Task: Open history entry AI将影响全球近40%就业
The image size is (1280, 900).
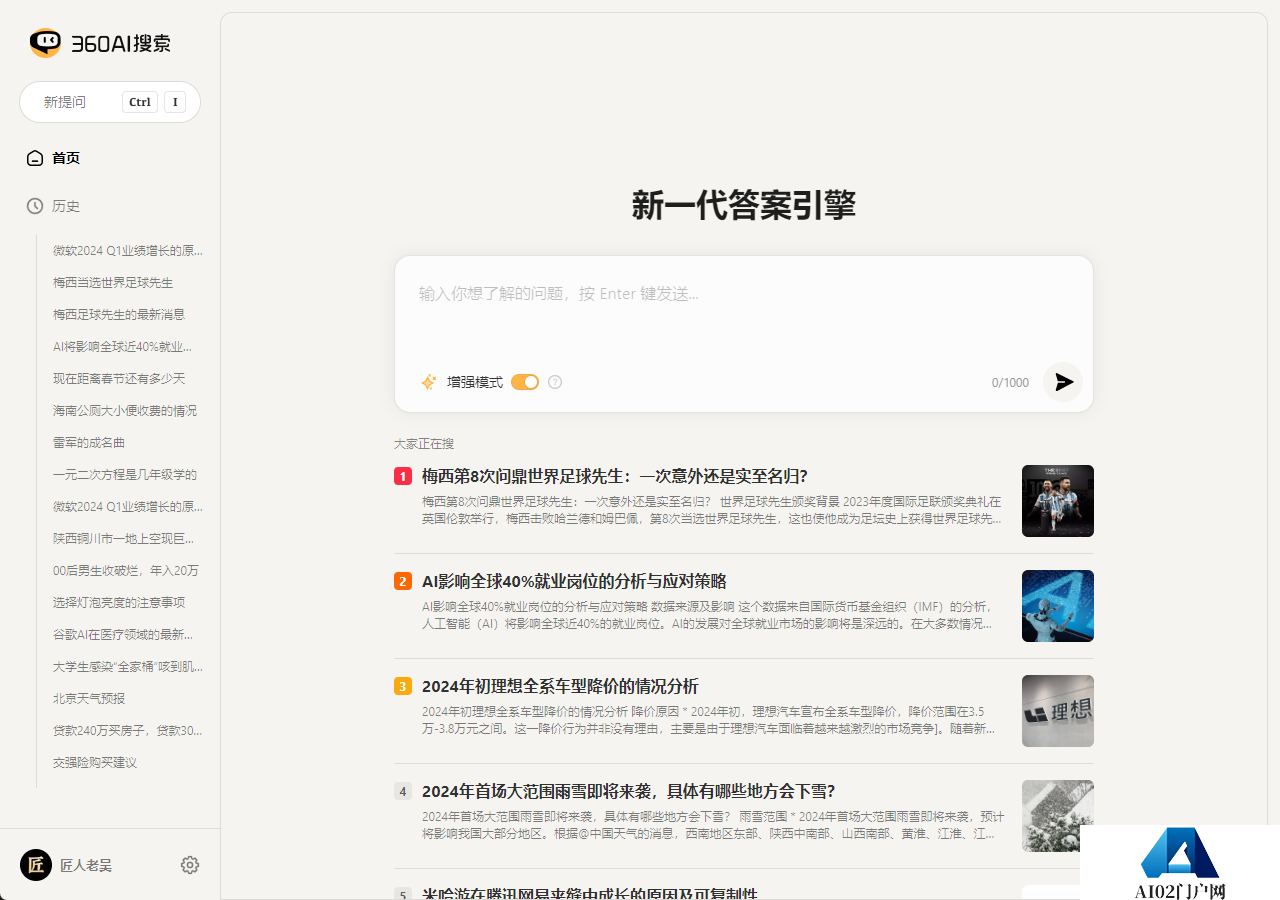Action: click(x=122, y=346)
